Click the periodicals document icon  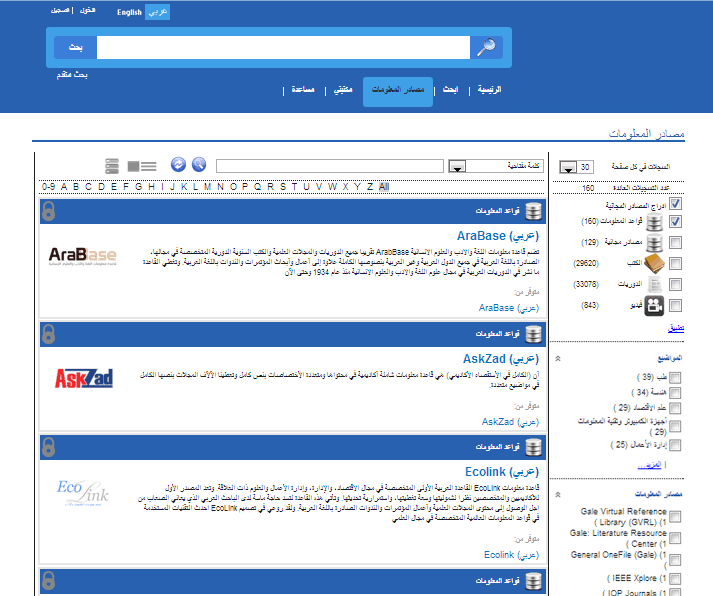[654, 285]
